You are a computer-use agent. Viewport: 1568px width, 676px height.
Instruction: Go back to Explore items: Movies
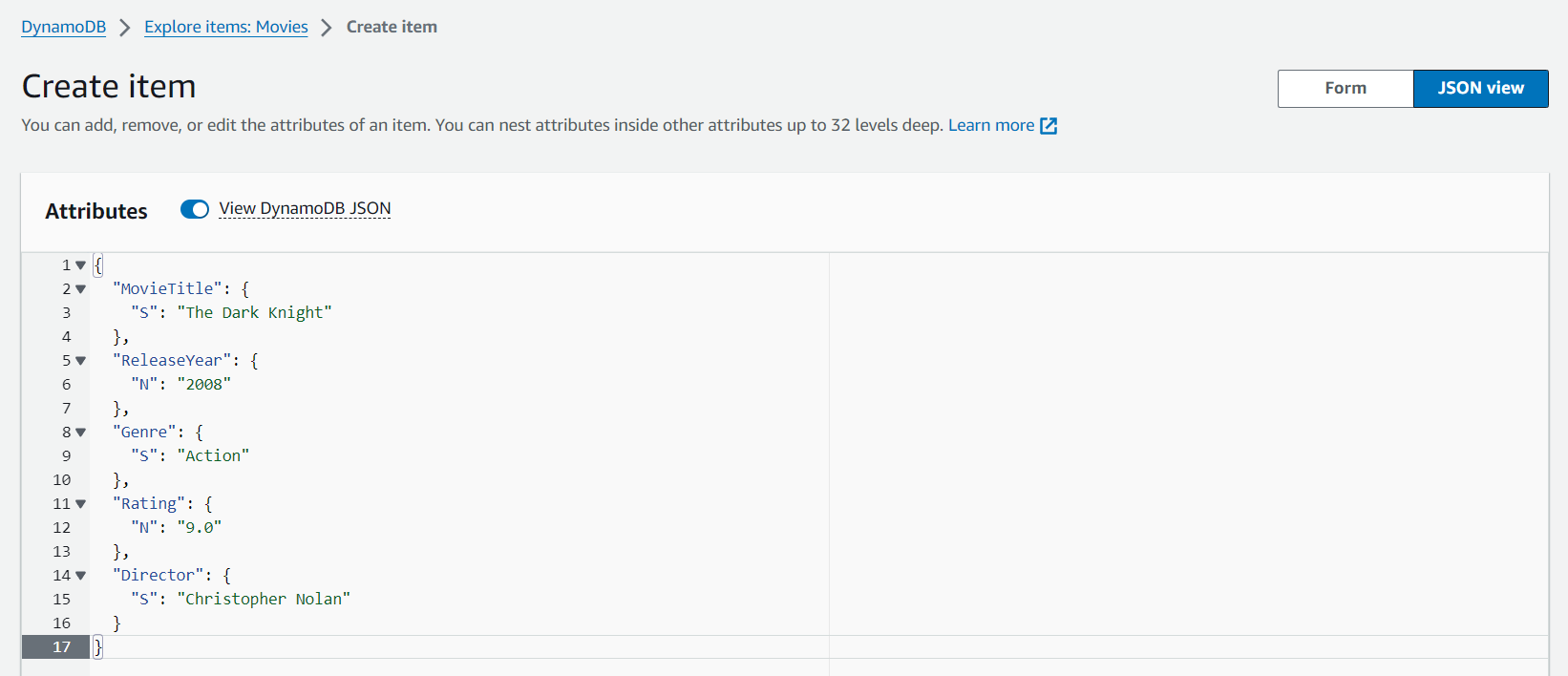[226, 27]
